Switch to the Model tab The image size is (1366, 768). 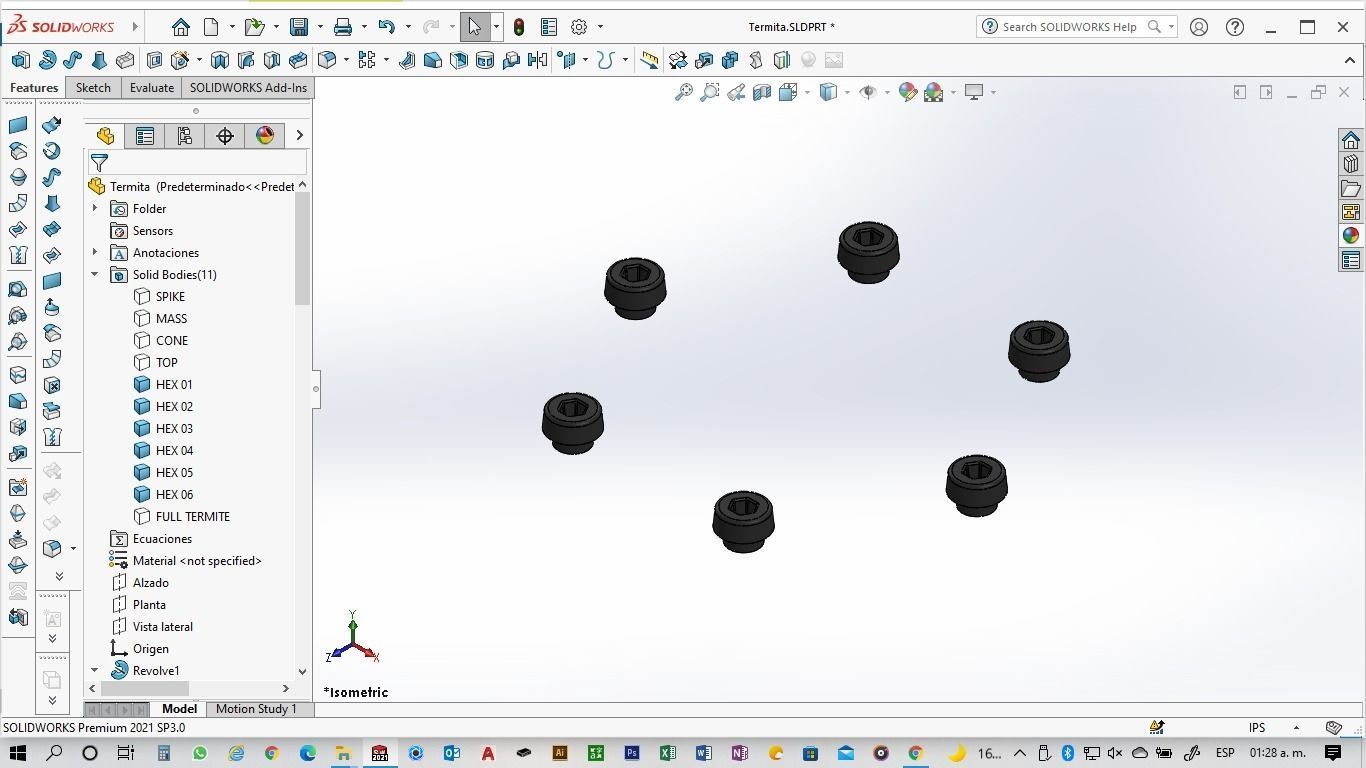pos(180,709)
